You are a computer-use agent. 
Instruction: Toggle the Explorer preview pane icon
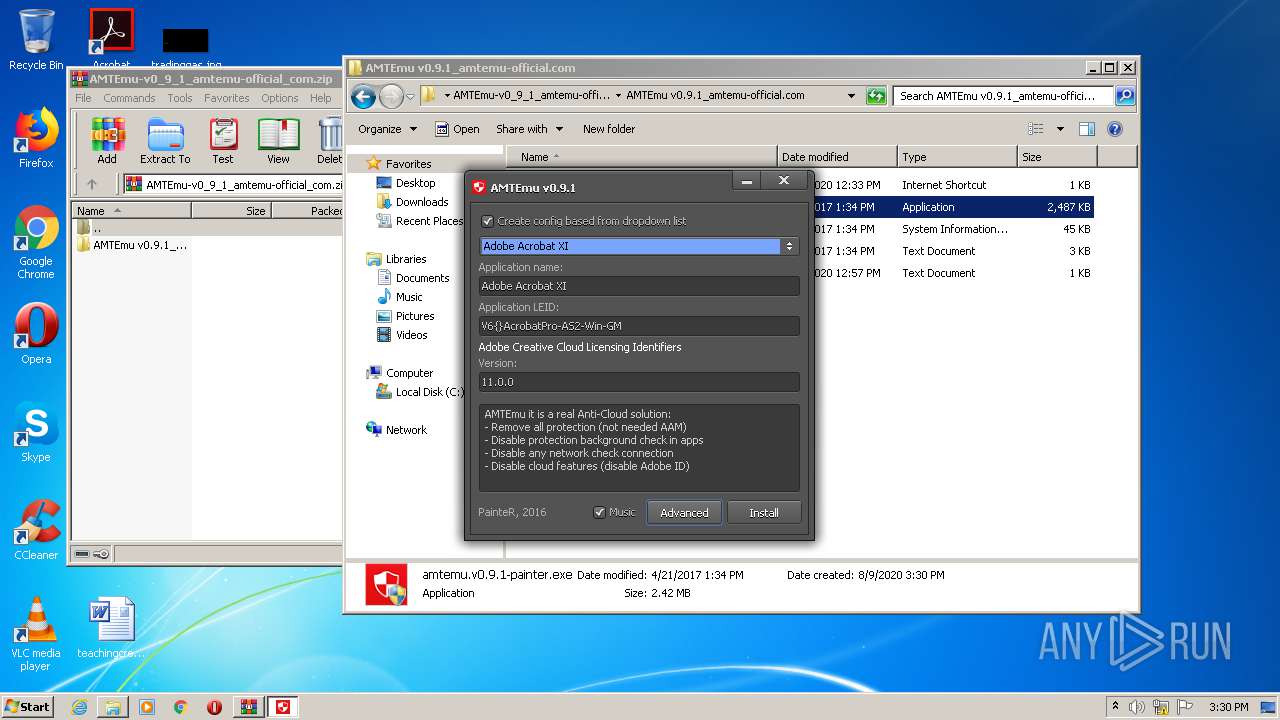coord(1087,129)
